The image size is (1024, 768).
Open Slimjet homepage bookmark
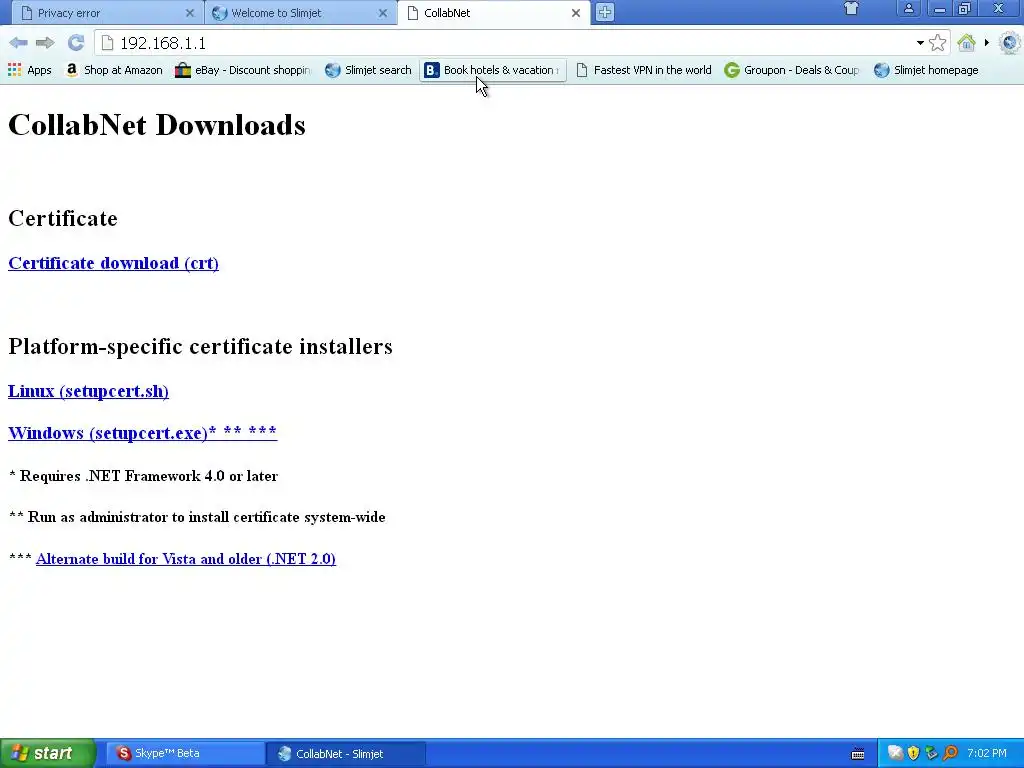(926, 70)
